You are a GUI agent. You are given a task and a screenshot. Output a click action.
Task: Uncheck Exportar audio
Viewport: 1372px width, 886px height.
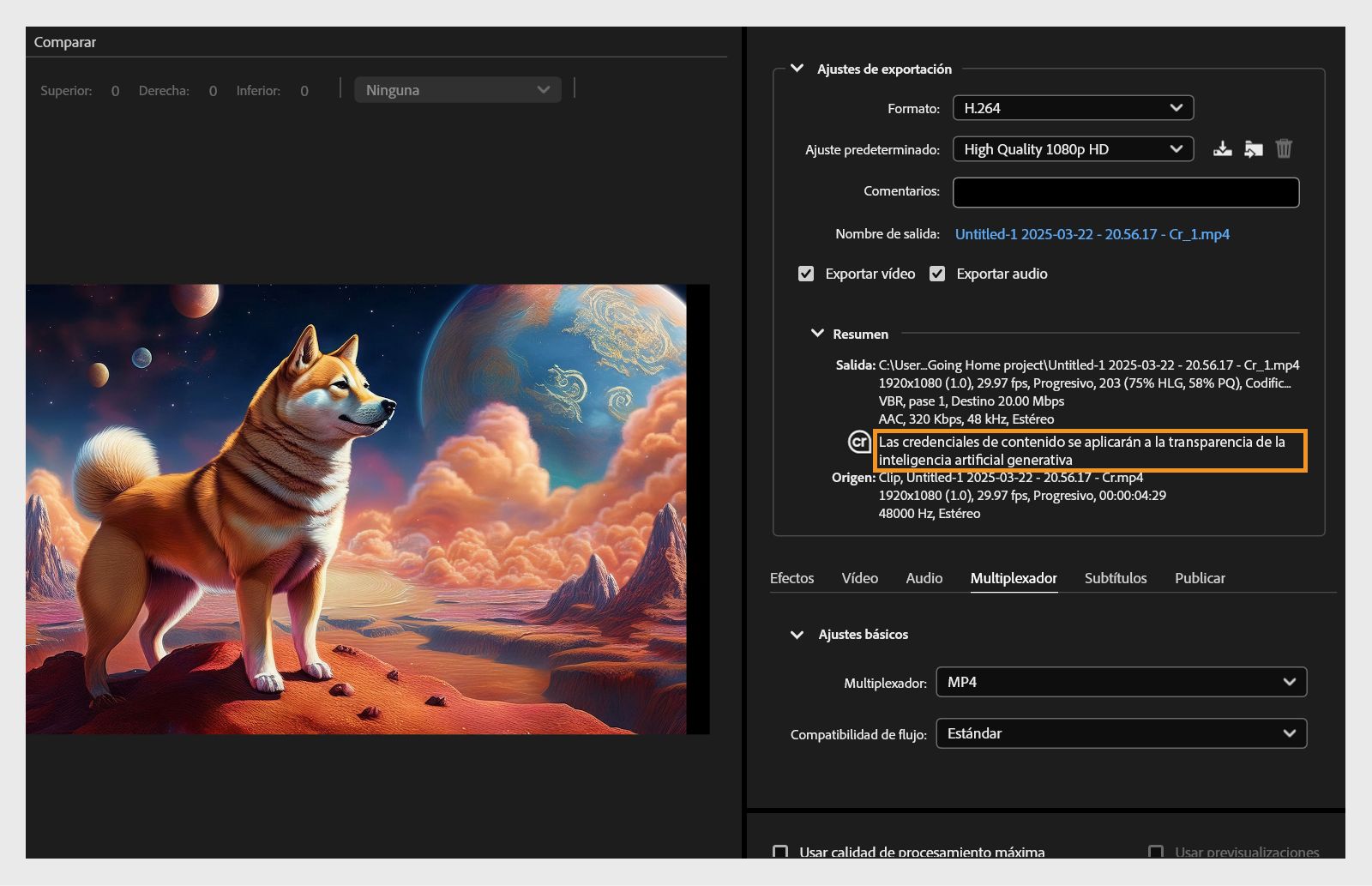pyautogui.click(x=937, y=273)
